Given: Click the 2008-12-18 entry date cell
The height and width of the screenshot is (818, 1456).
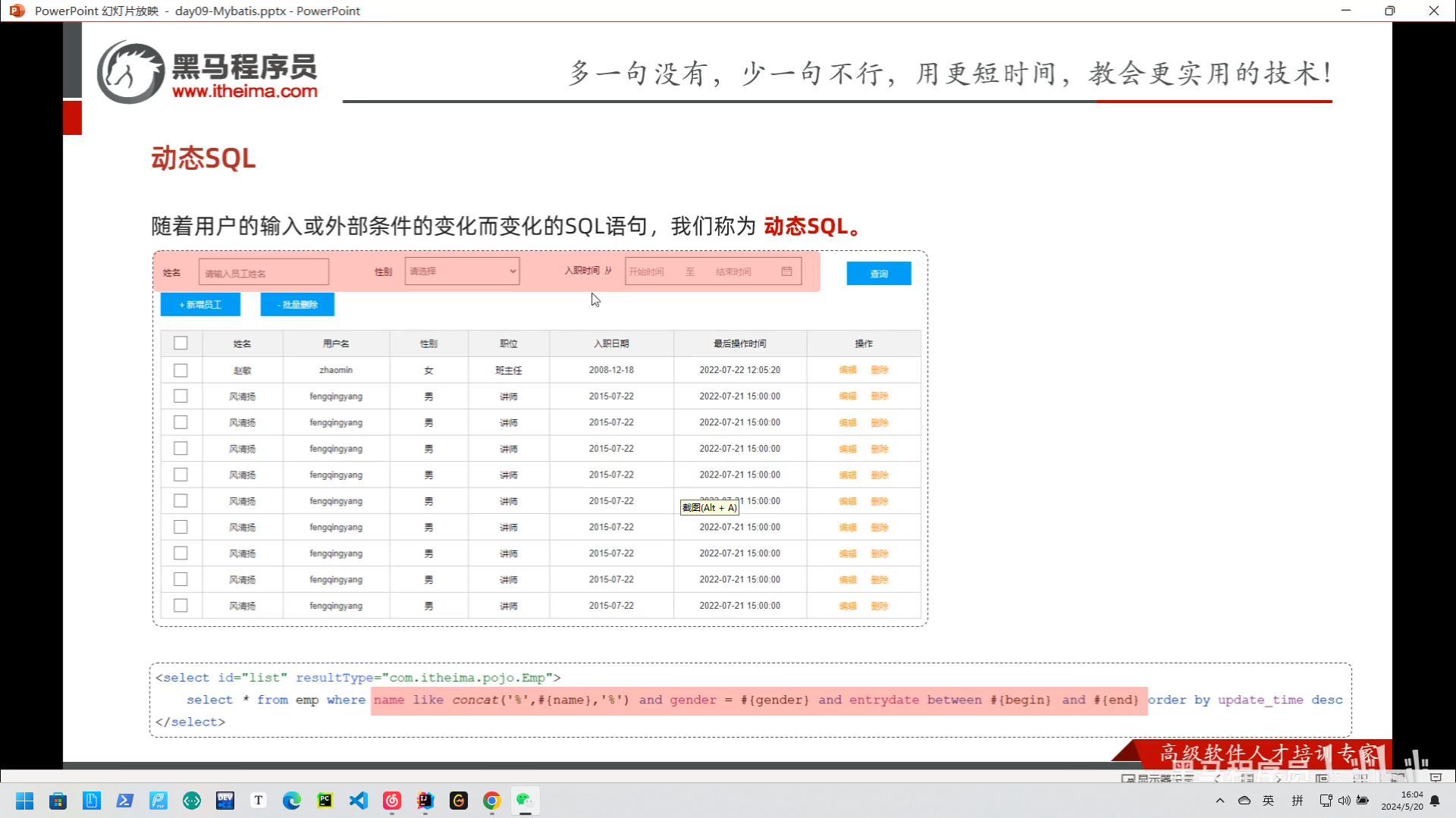Looking at the screenshot, I should tap(611, 371).
